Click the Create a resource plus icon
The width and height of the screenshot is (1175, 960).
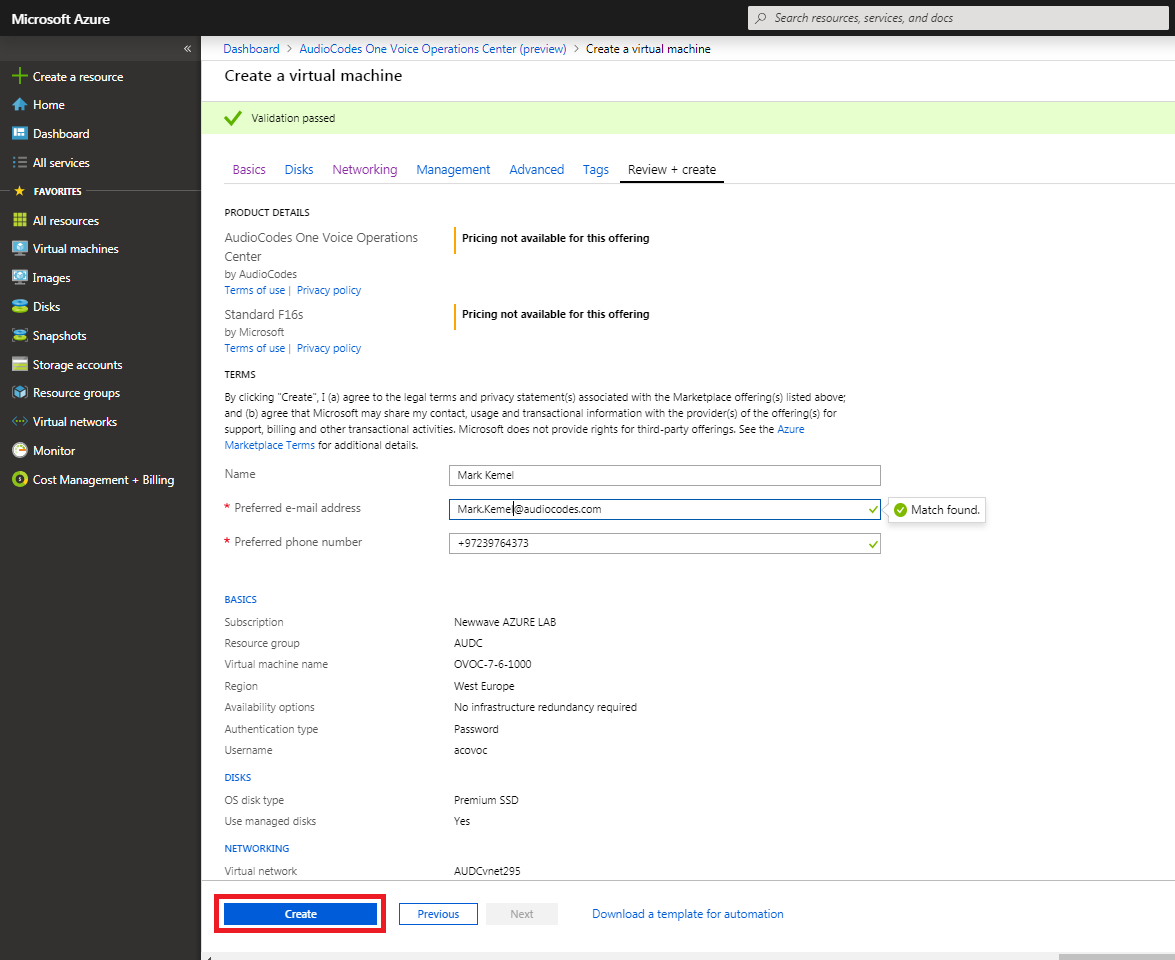coord(19,77)
